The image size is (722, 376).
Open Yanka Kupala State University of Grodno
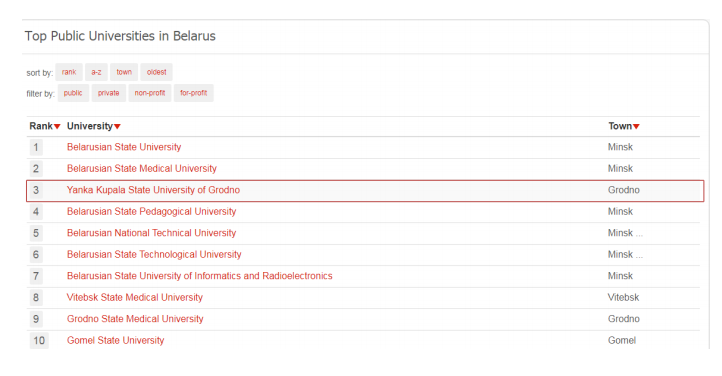pos(153,190)
